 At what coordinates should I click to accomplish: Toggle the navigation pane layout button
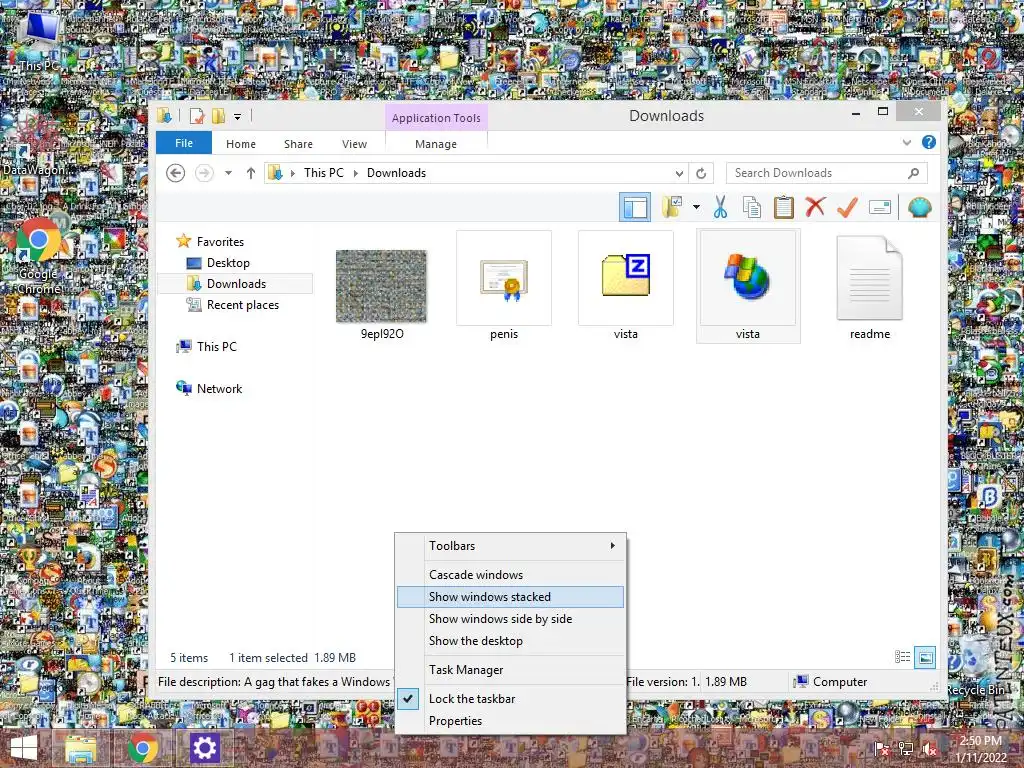tap(635, 208)
